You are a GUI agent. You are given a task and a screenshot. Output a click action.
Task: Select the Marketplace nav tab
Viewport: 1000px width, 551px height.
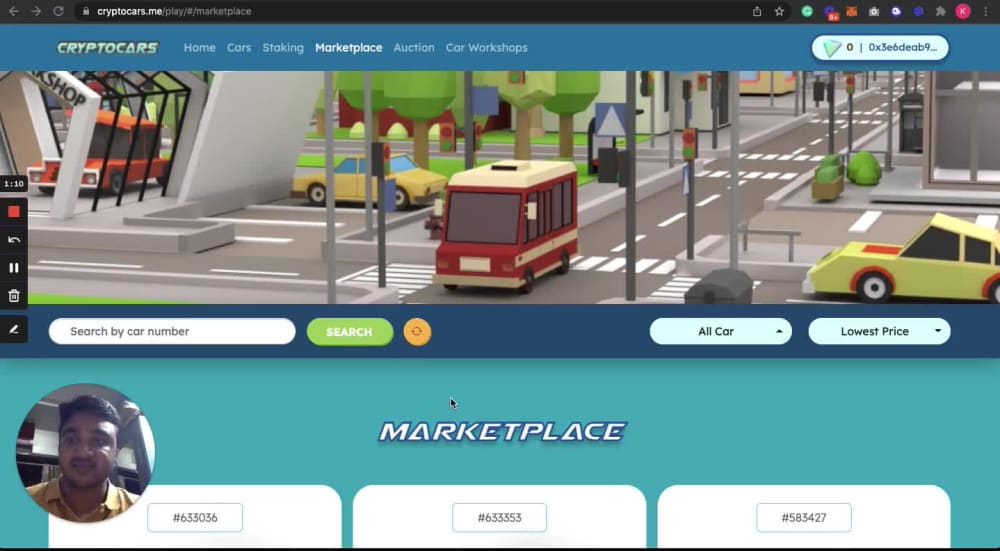[349, 48]
